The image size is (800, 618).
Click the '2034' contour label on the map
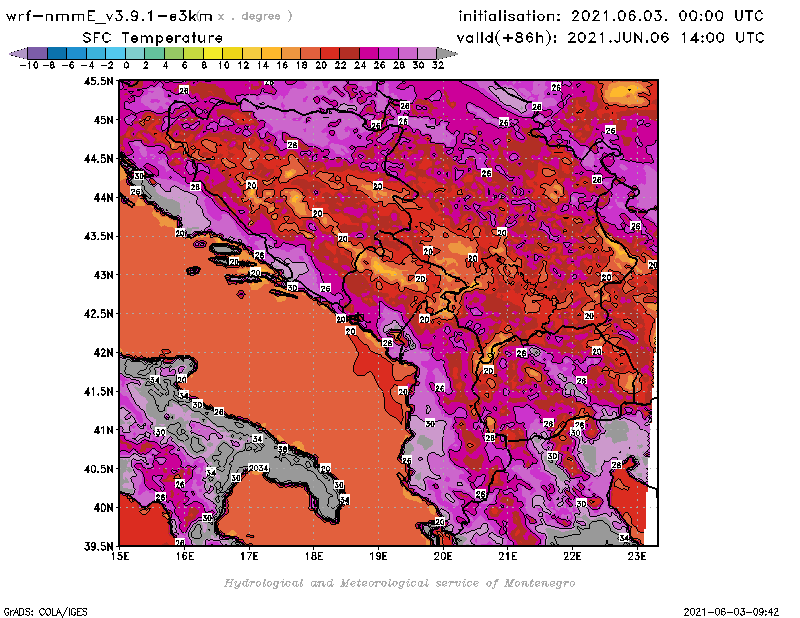point(259,468)
